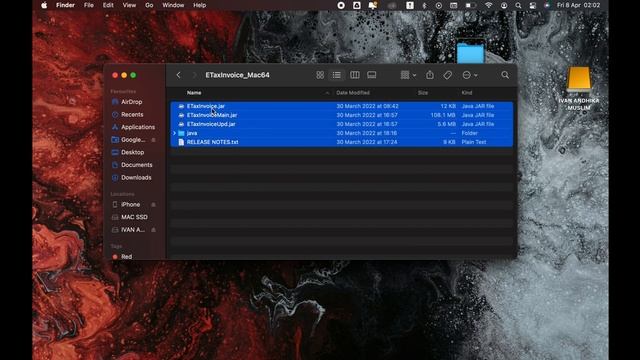Select IVAN A... drive in sidebar

tap(133, 230)
